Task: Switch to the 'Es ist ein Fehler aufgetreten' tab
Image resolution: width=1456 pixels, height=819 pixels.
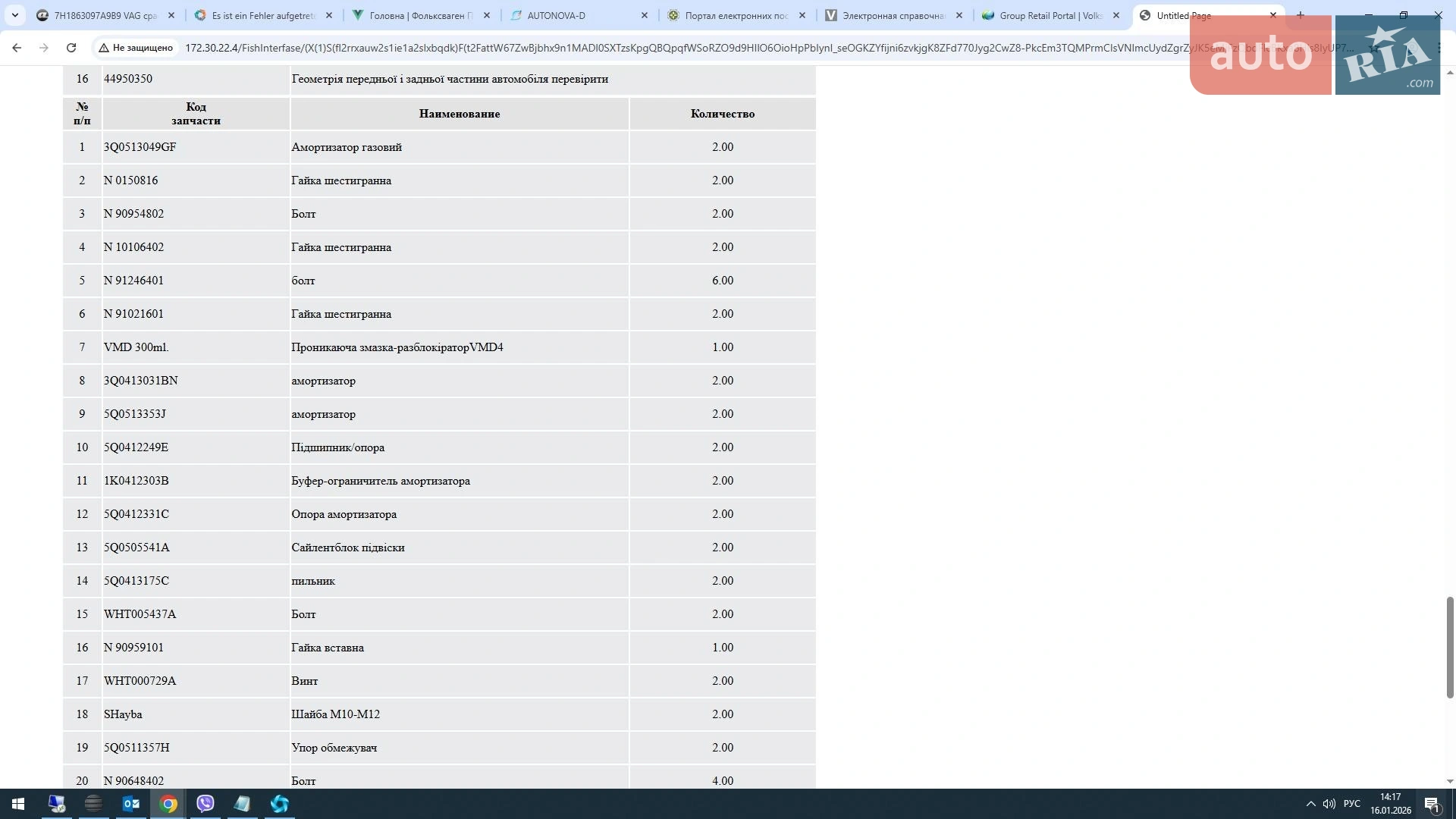Action: tap(262, 15)
